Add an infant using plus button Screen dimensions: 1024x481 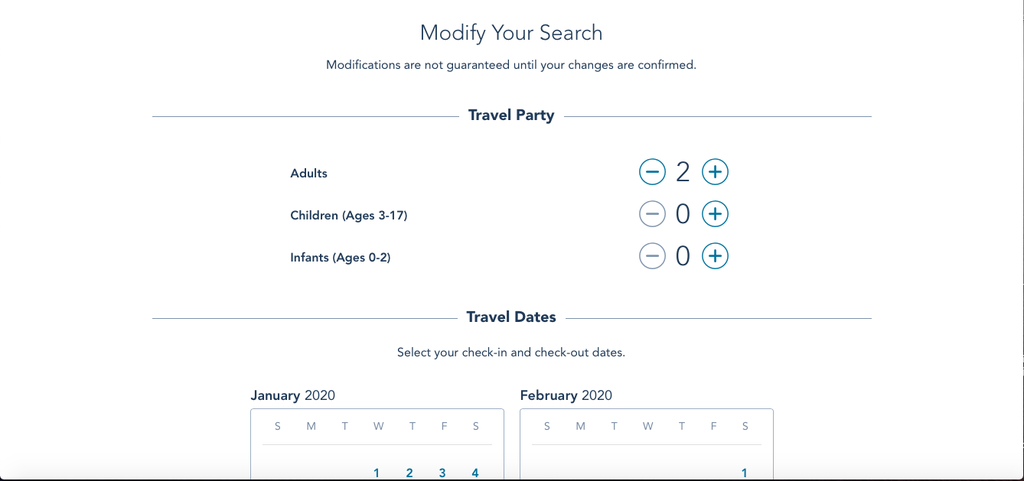pyautogui.click(x=714, y=256)
